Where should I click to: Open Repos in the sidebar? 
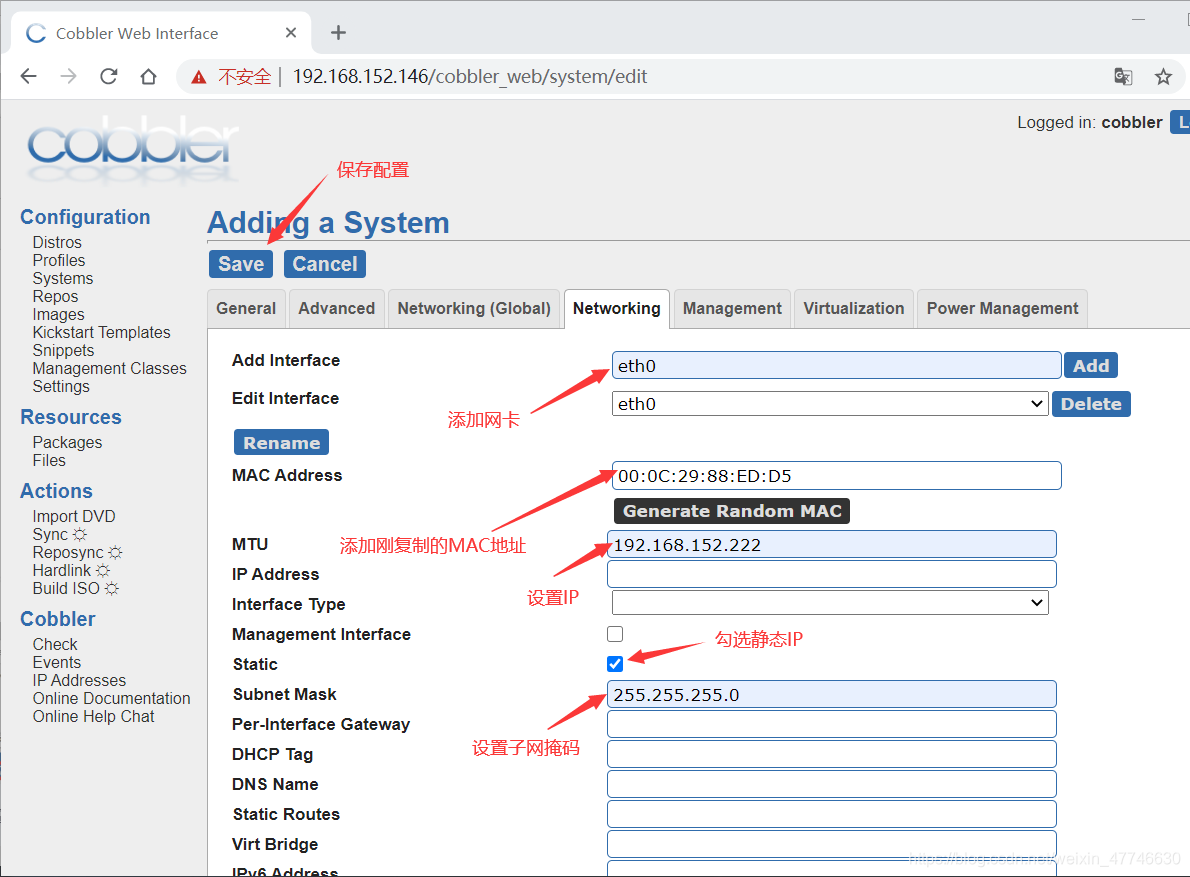(55, 297)
